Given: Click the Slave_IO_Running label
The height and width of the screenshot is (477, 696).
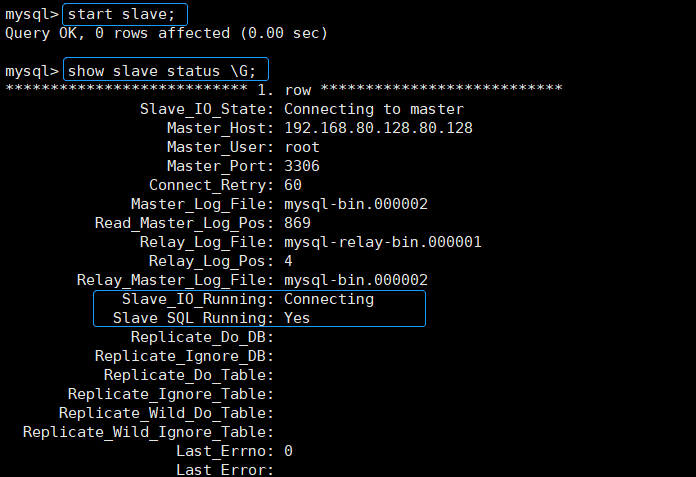Looking at the screenshot, I should [198, 300].
